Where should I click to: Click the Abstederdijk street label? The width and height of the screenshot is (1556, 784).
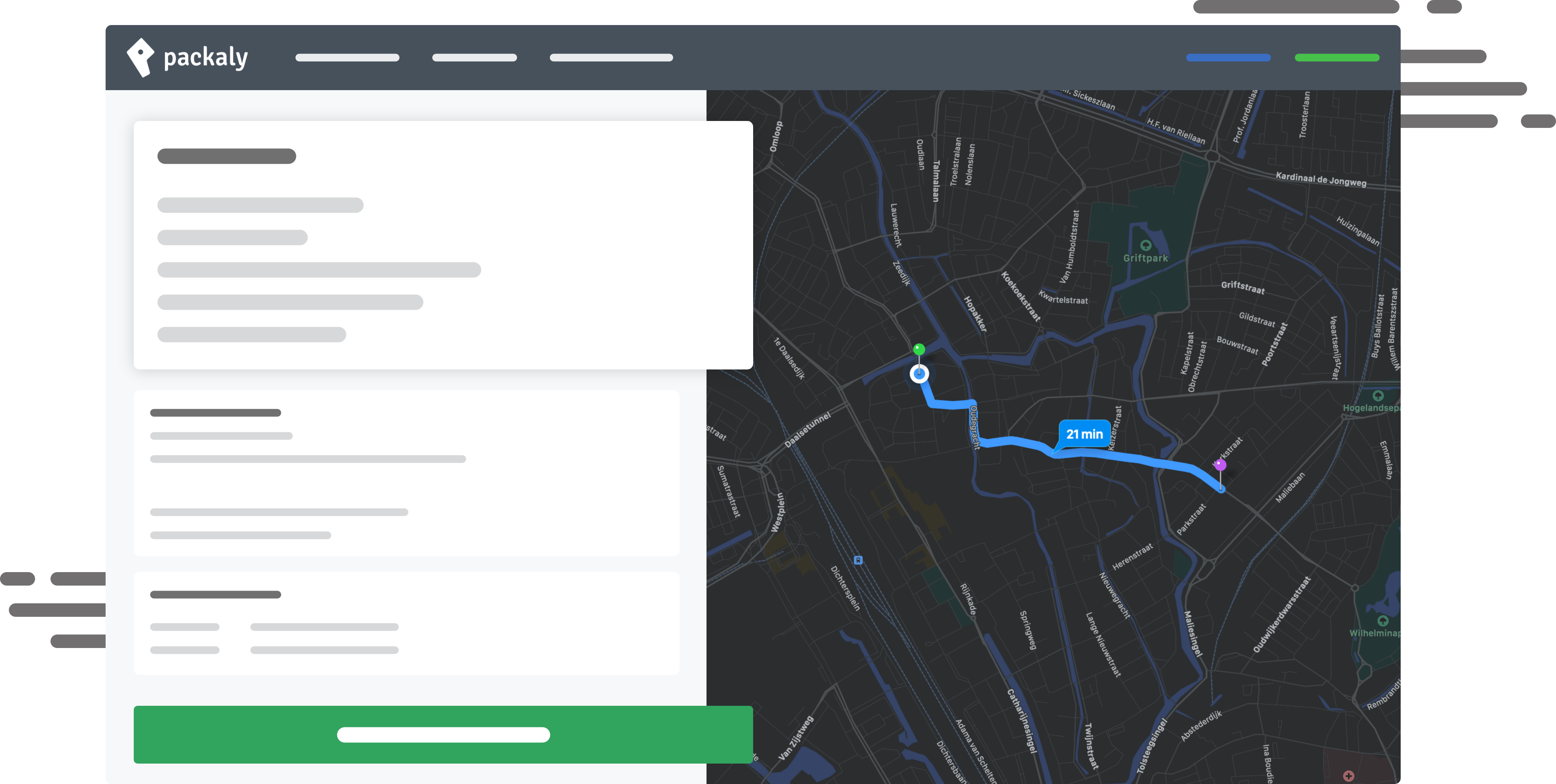1201,725
